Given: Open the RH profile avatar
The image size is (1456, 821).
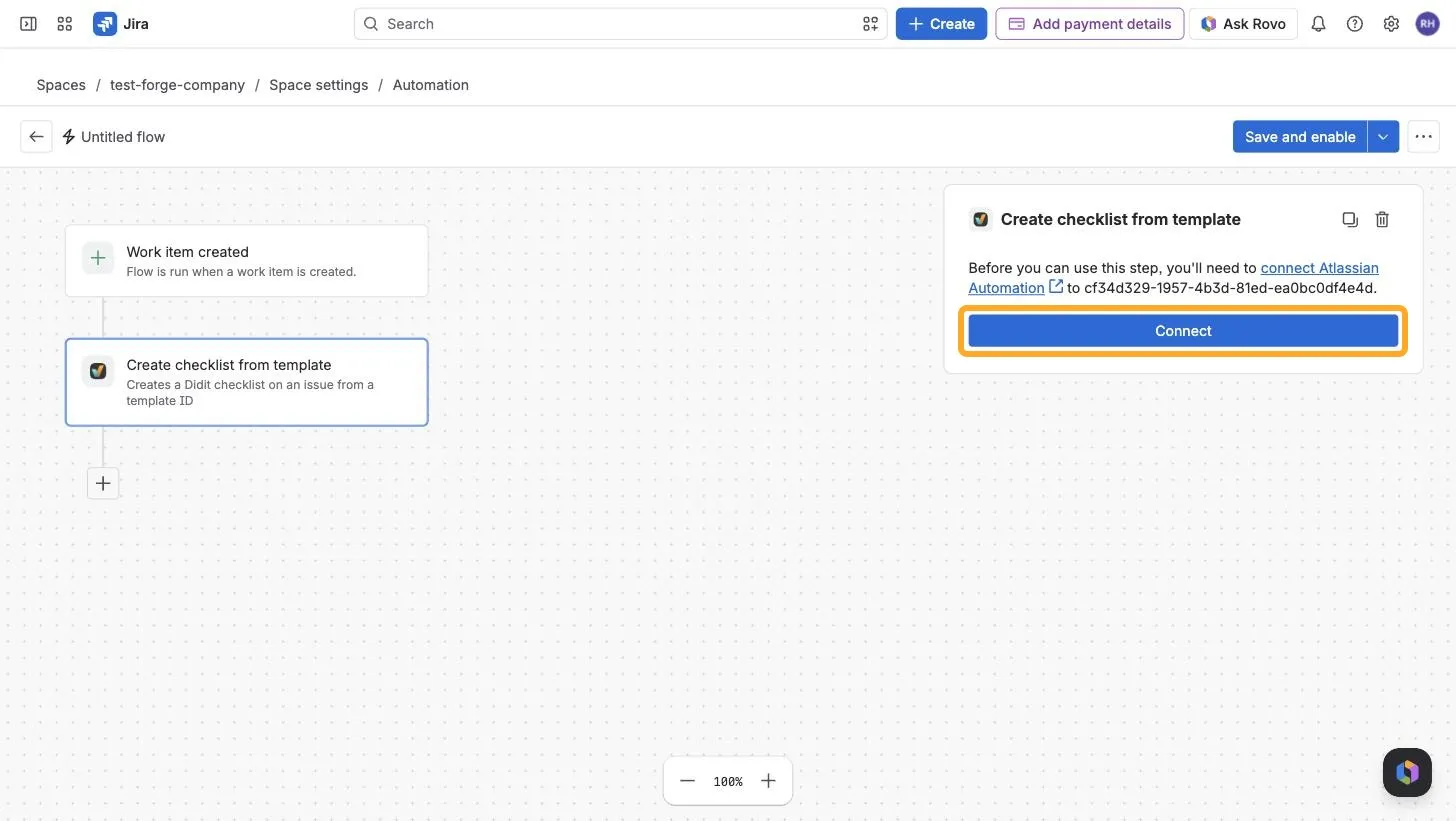Looking at the screenshot, I should pyautogui.click(x=1427, y=24).
